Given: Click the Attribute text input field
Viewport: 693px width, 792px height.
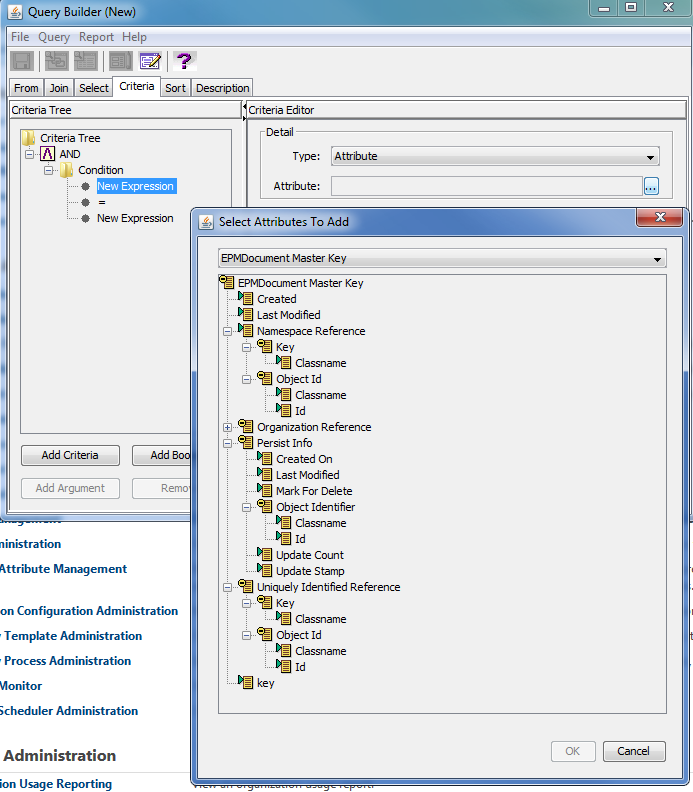Looking at the screenshot, I should pyautogui.click(x=486, y=186).
